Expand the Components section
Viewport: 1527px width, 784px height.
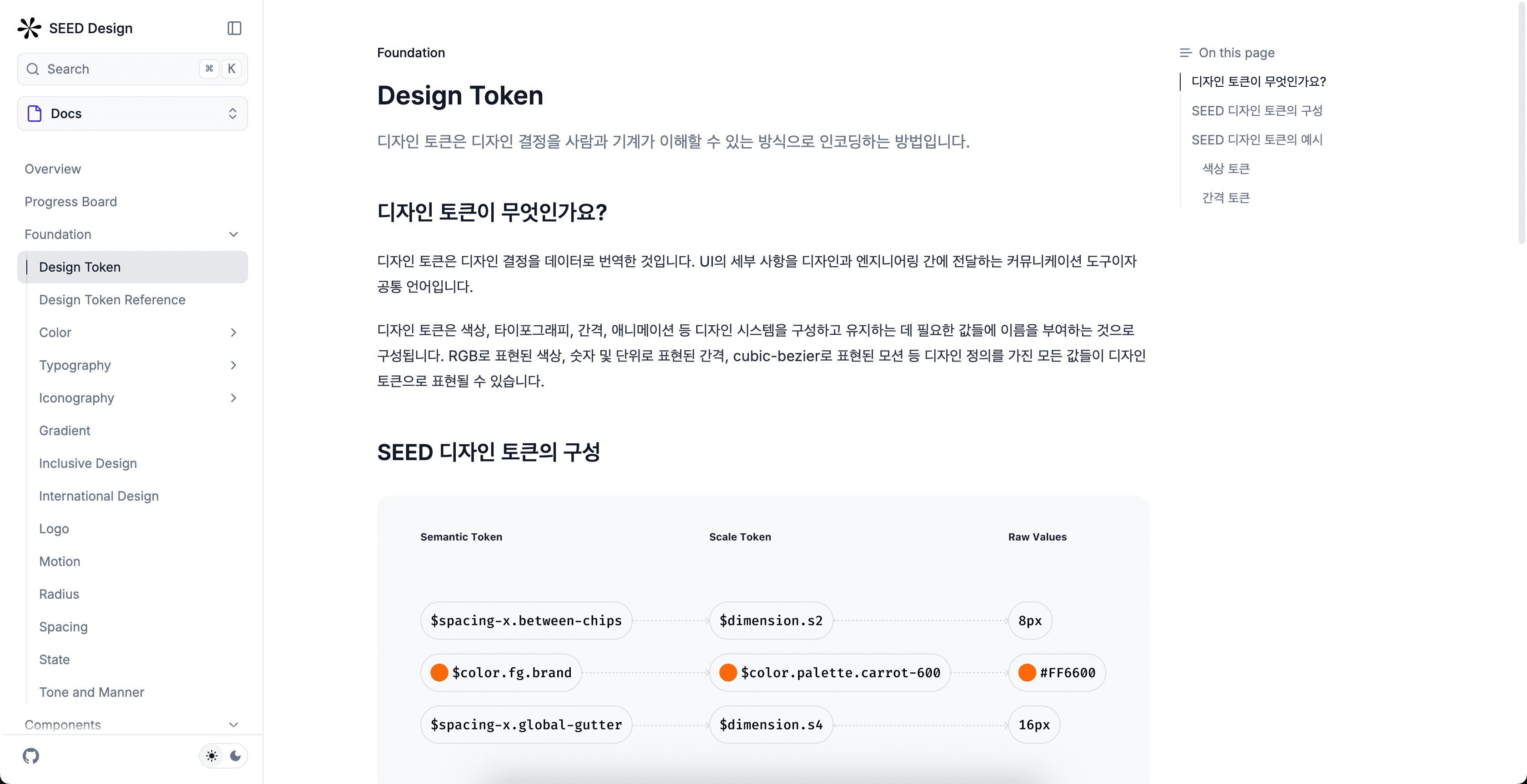pyautogui.click(x=234, y=724)
